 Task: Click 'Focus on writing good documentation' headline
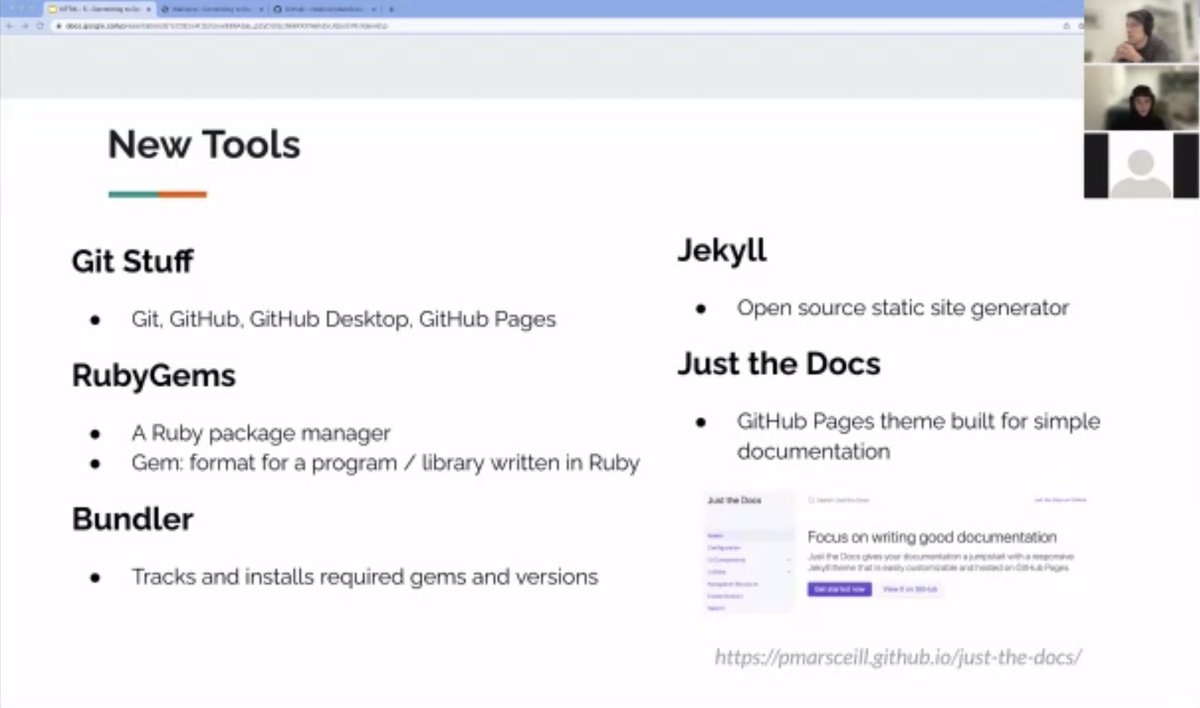[x=932, y=537]
